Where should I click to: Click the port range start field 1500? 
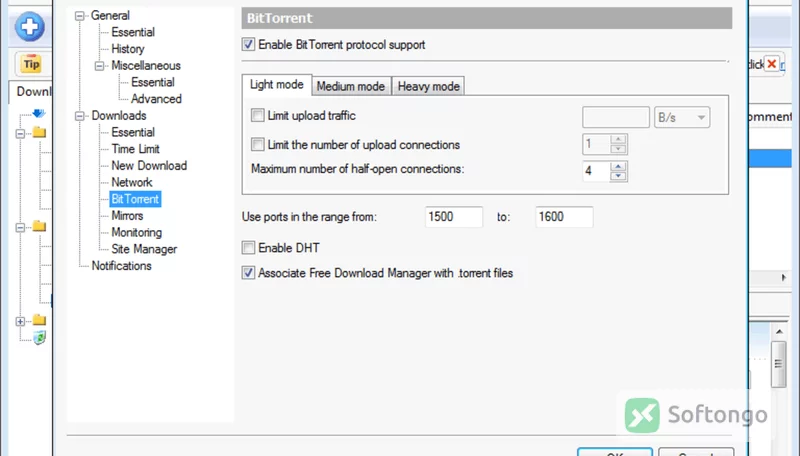tap(454, 217)
